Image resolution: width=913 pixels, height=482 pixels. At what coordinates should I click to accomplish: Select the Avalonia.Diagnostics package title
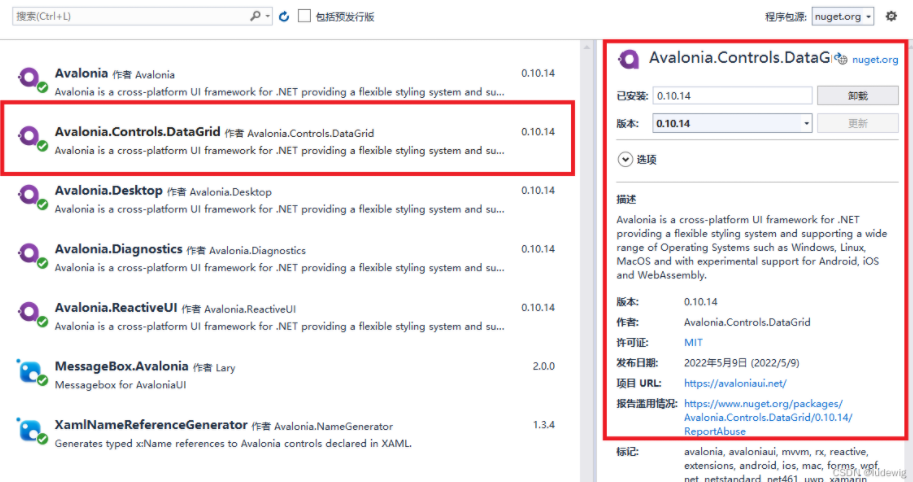click(x=119, y=249)
